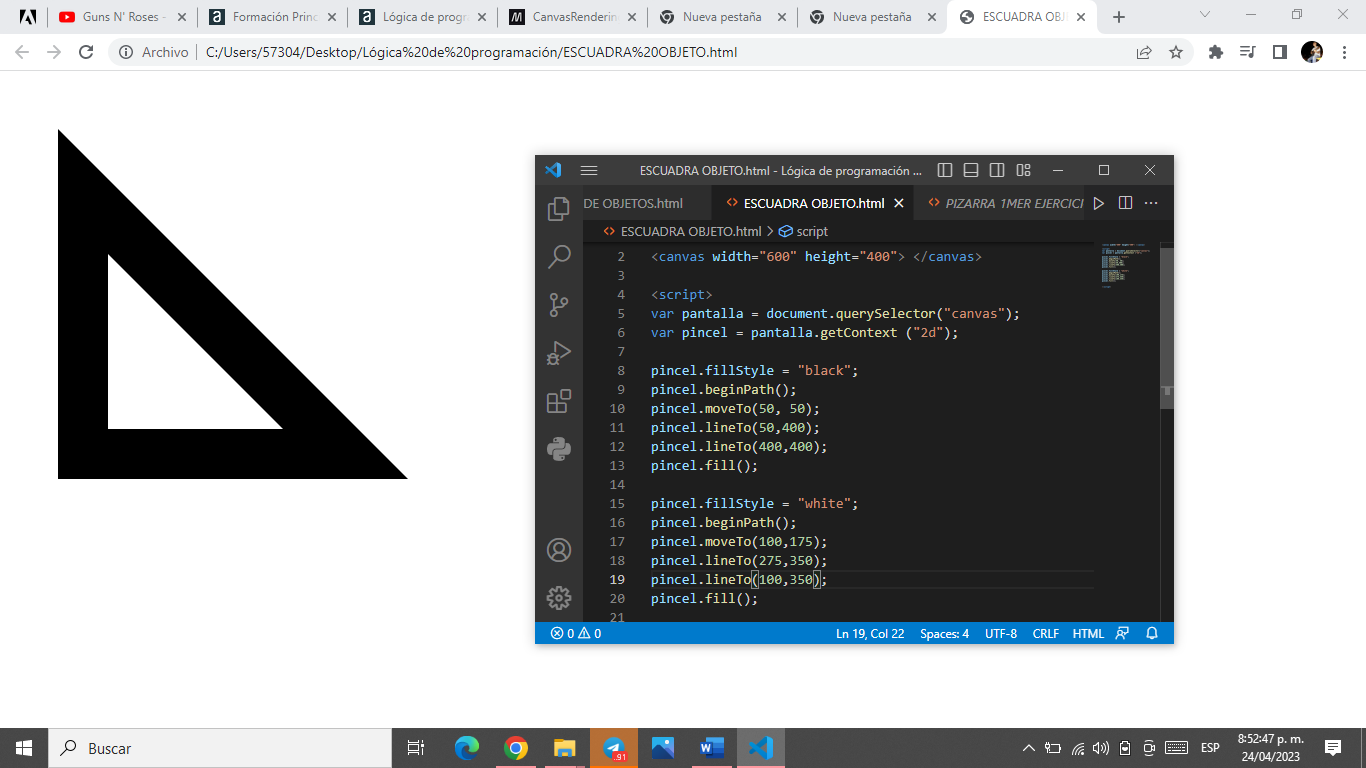Bookmark this page with the star
Viewport: 1366px width, 768px height.
[1176, 52]
